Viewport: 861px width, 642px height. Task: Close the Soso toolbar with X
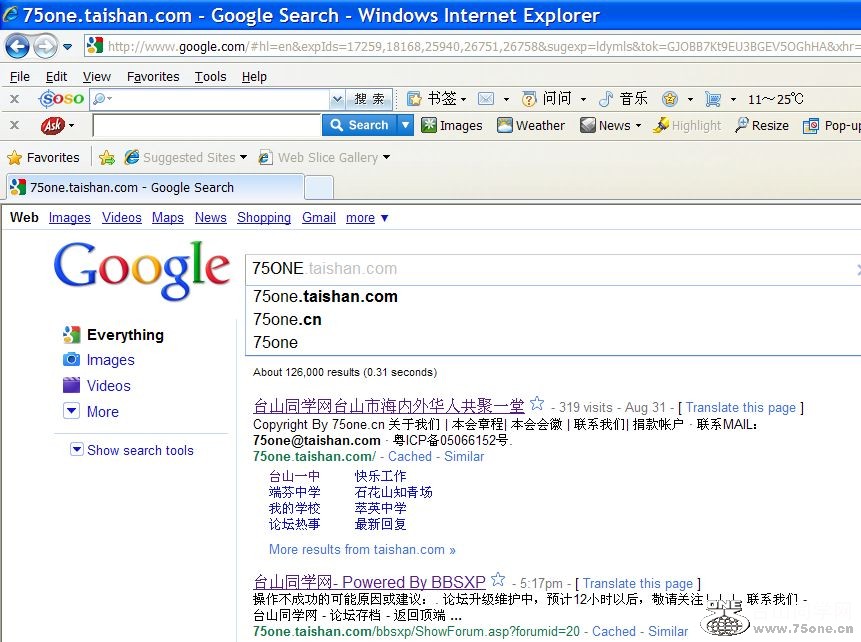pos(15,99)
